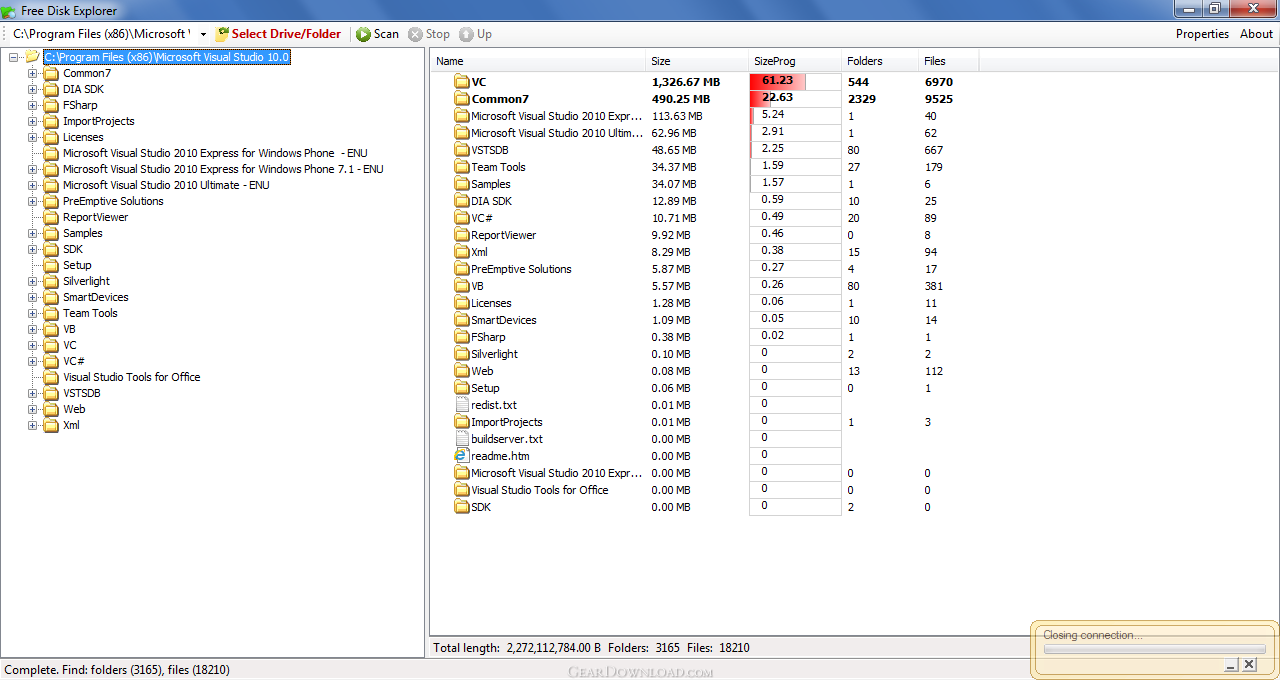The image size is (1280, 680).
Task: Click the Team Tools folder icon in list
Action: pos(461,167)
